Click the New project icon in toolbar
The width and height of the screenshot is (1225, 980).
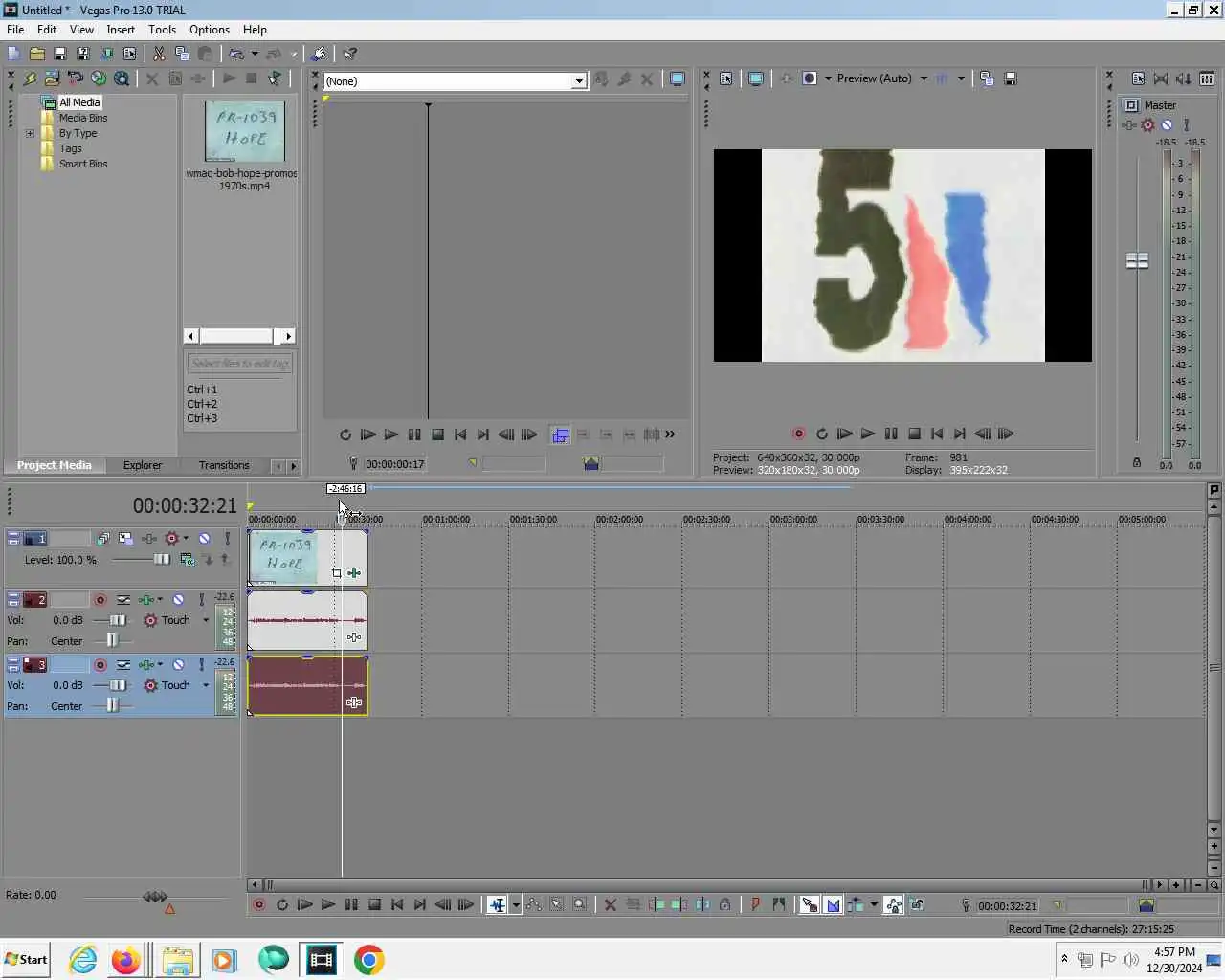13,54
